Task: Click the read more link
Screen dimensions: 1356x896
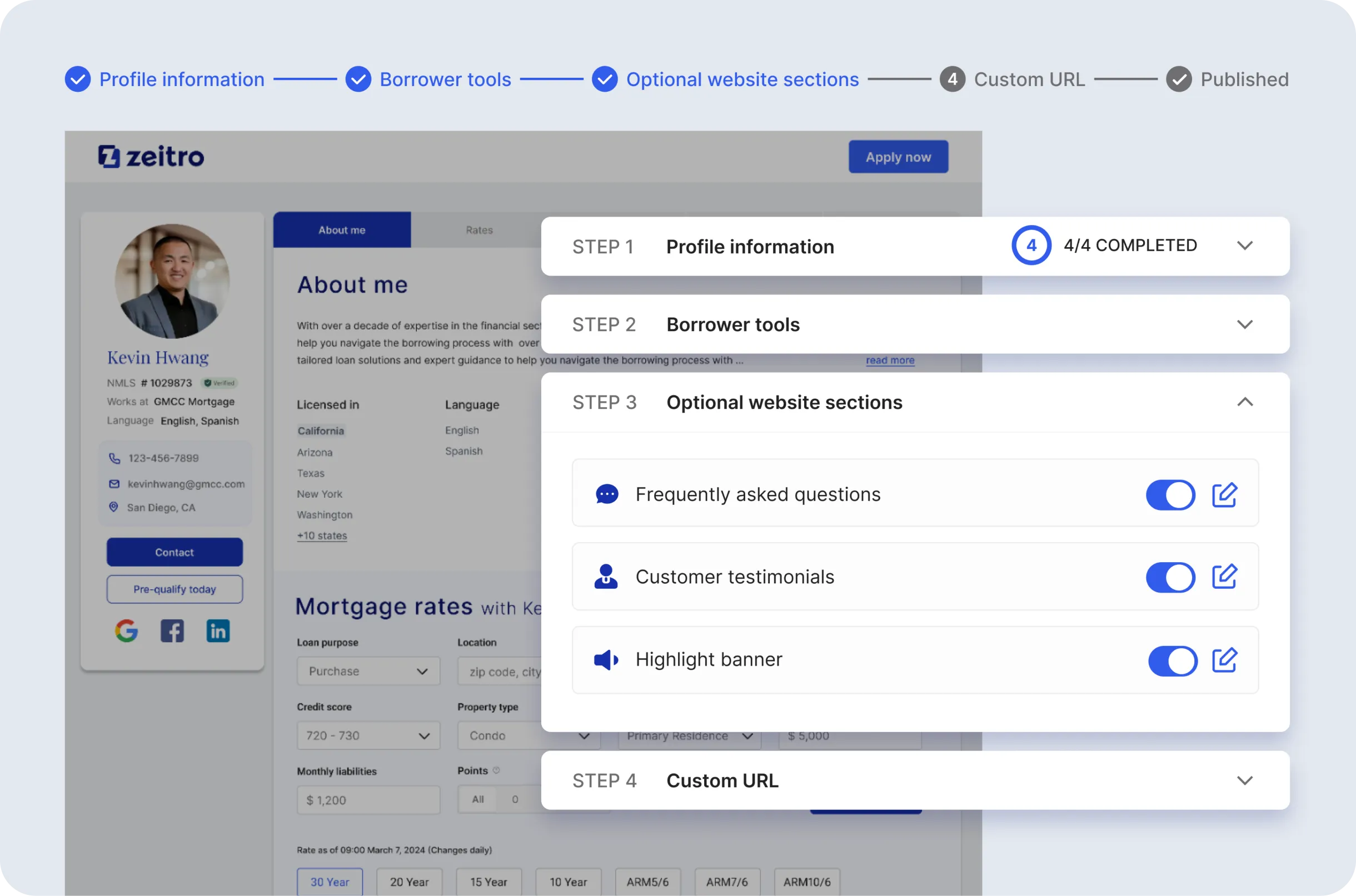Action: [890, 360]
